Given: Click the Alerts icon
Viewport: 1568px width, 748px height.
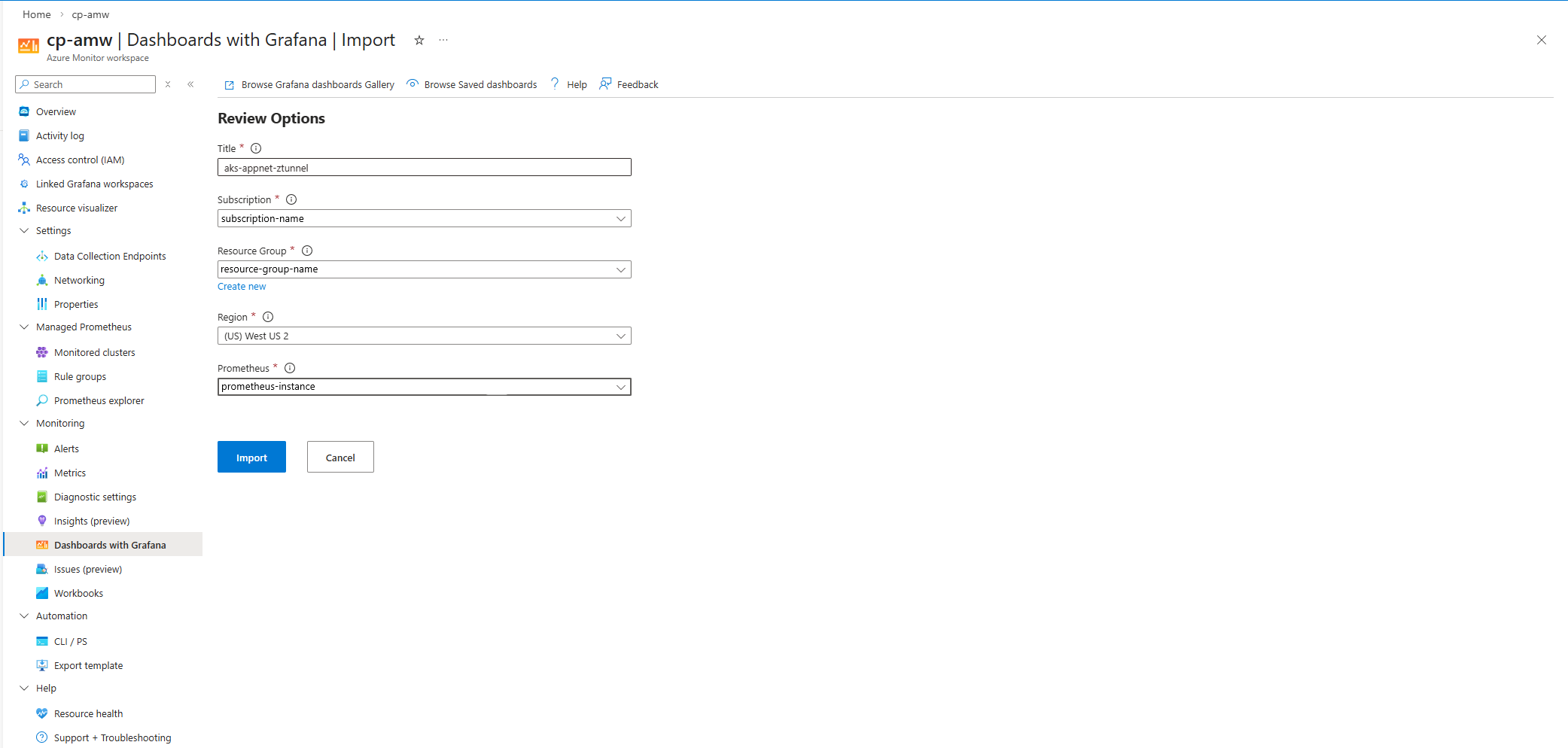Looking at the screenshot, I should (42, 448).
